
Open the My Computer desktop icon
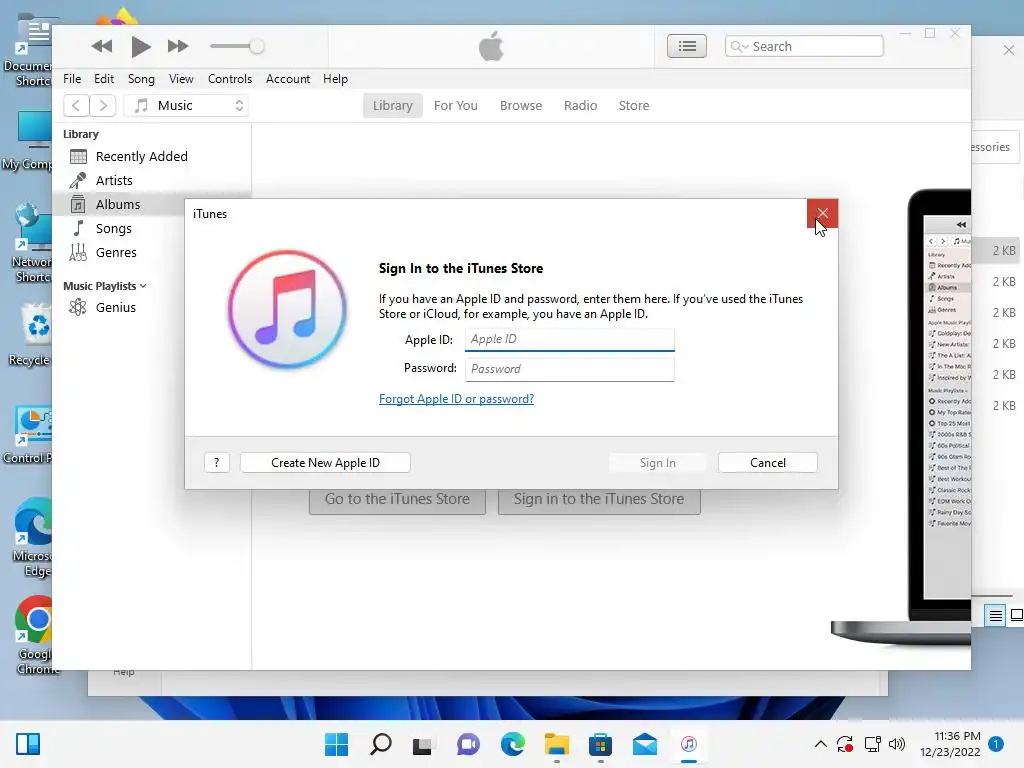pyautogui.click(x=27, y=140)
